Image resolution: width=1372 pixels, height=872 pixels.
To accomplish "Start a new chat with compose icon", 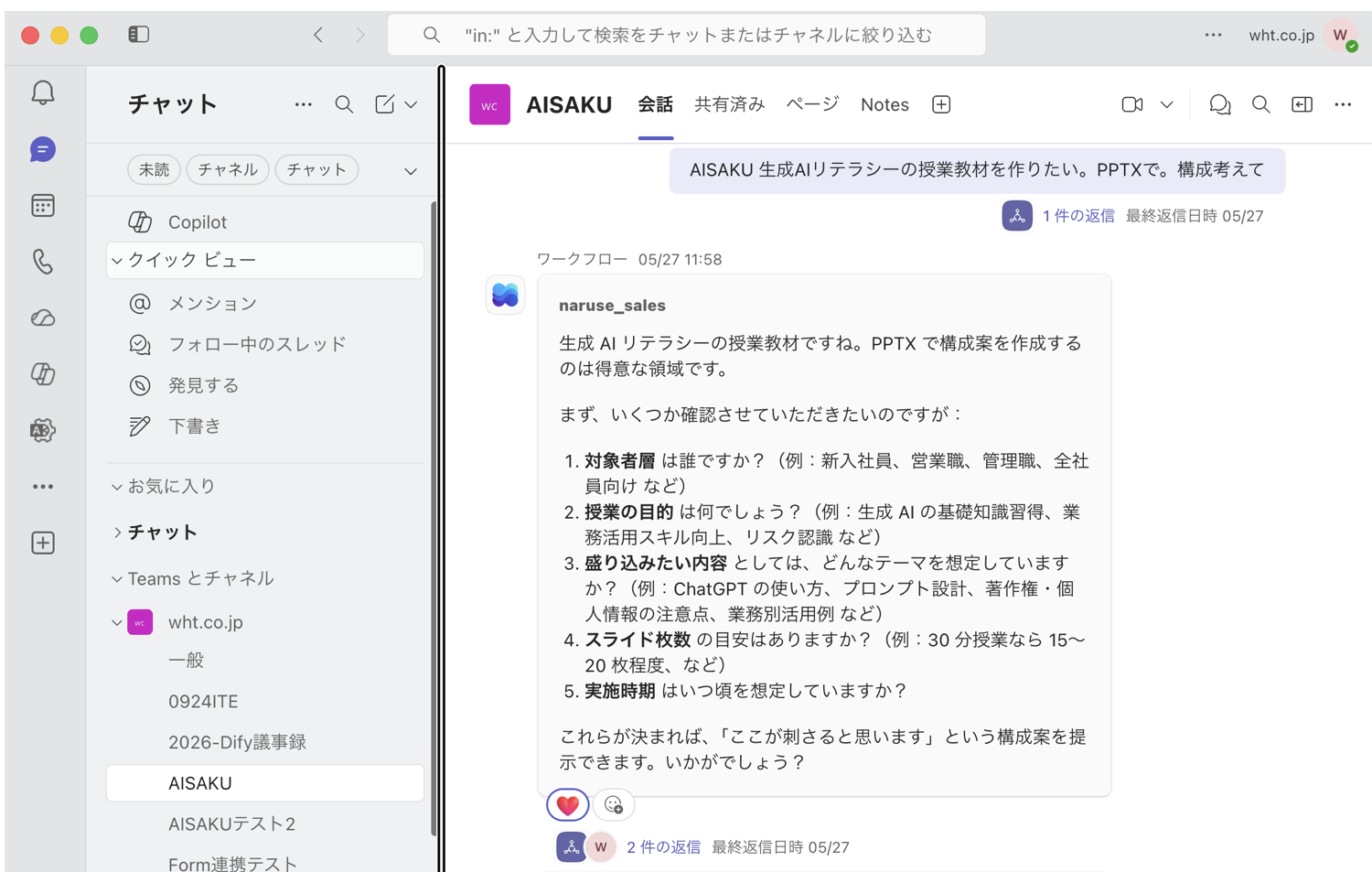I will (385, 104).
